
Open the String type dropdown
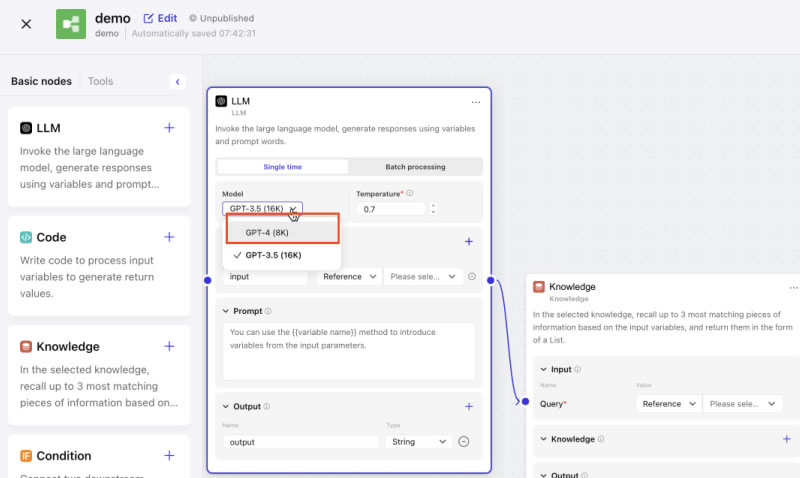click(x=418, y=442)
